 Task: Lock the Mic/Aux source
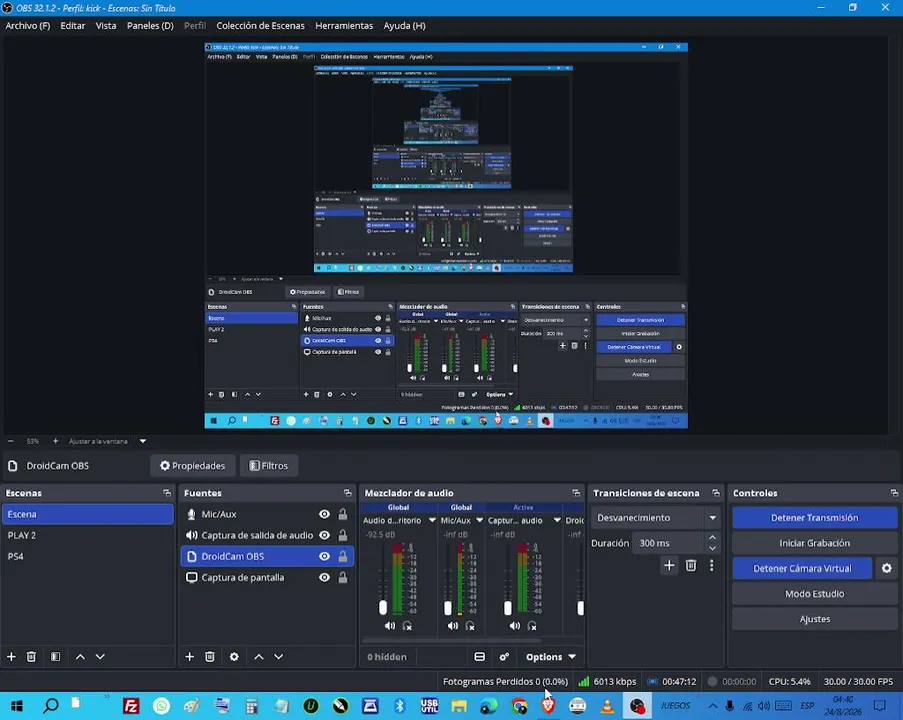pyautogui.click(x=343, y=514)
